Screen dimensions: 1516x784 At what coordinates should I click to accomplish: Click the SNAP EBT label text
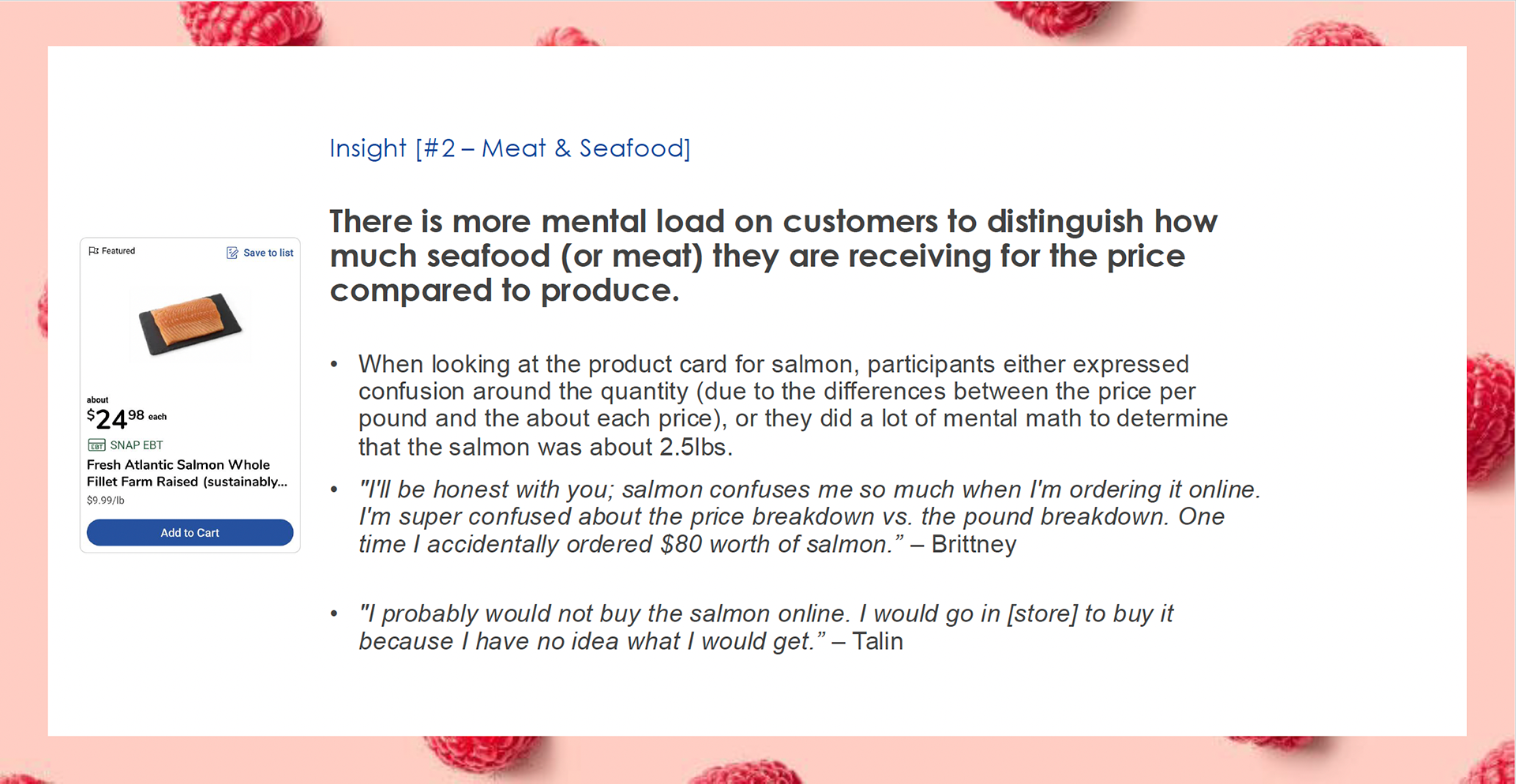click(x=137, y=445)
